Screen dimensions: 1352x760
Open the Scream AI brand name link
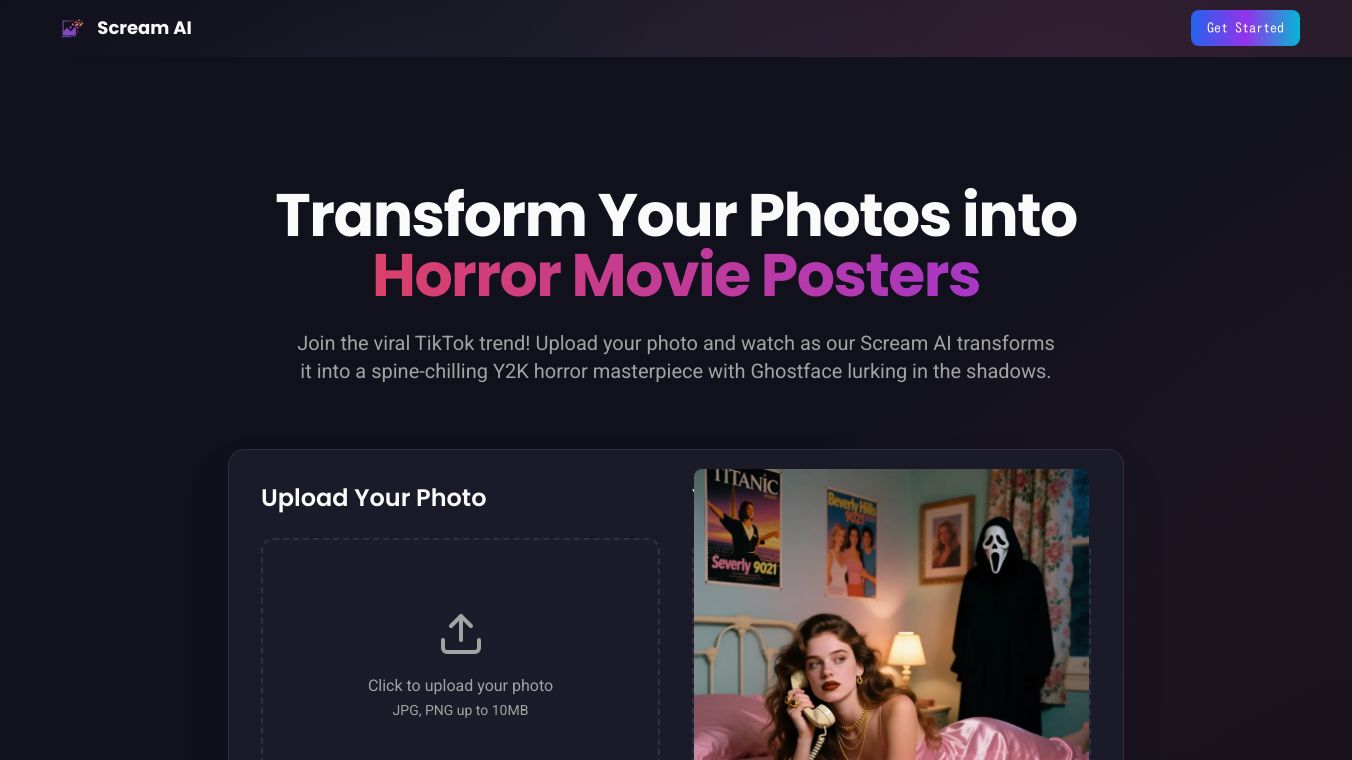click(x=144, y=28)
